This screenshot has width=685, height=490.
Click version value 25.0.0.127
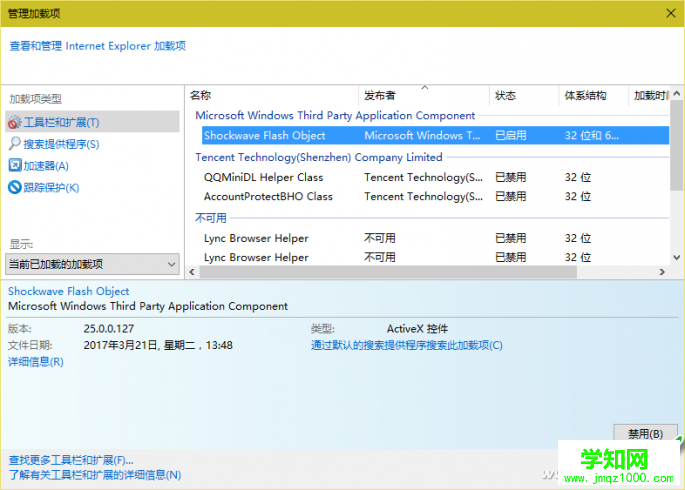tap(109, 329)
